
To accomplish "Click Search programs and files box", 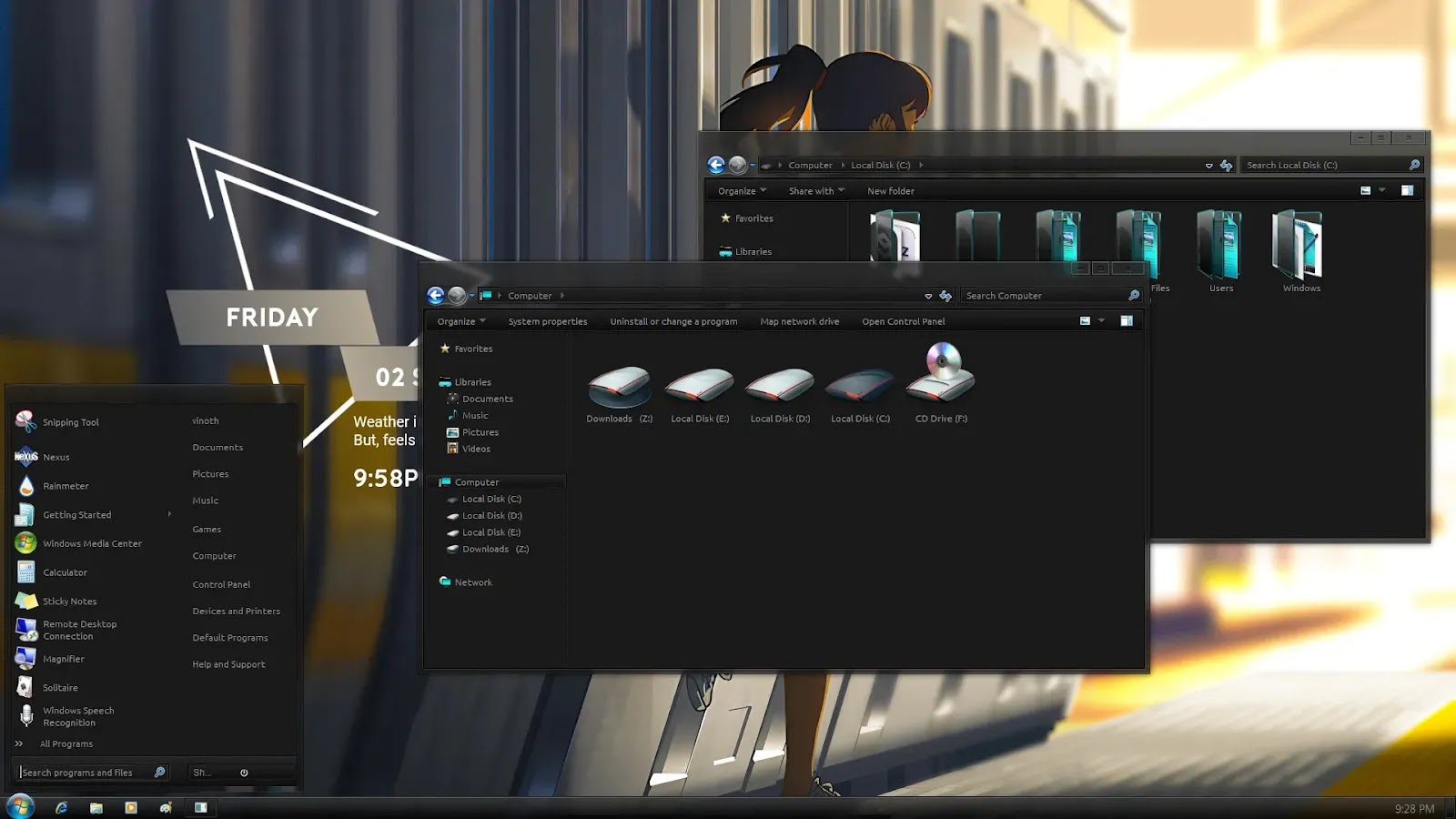I will (x=93, y=773).
